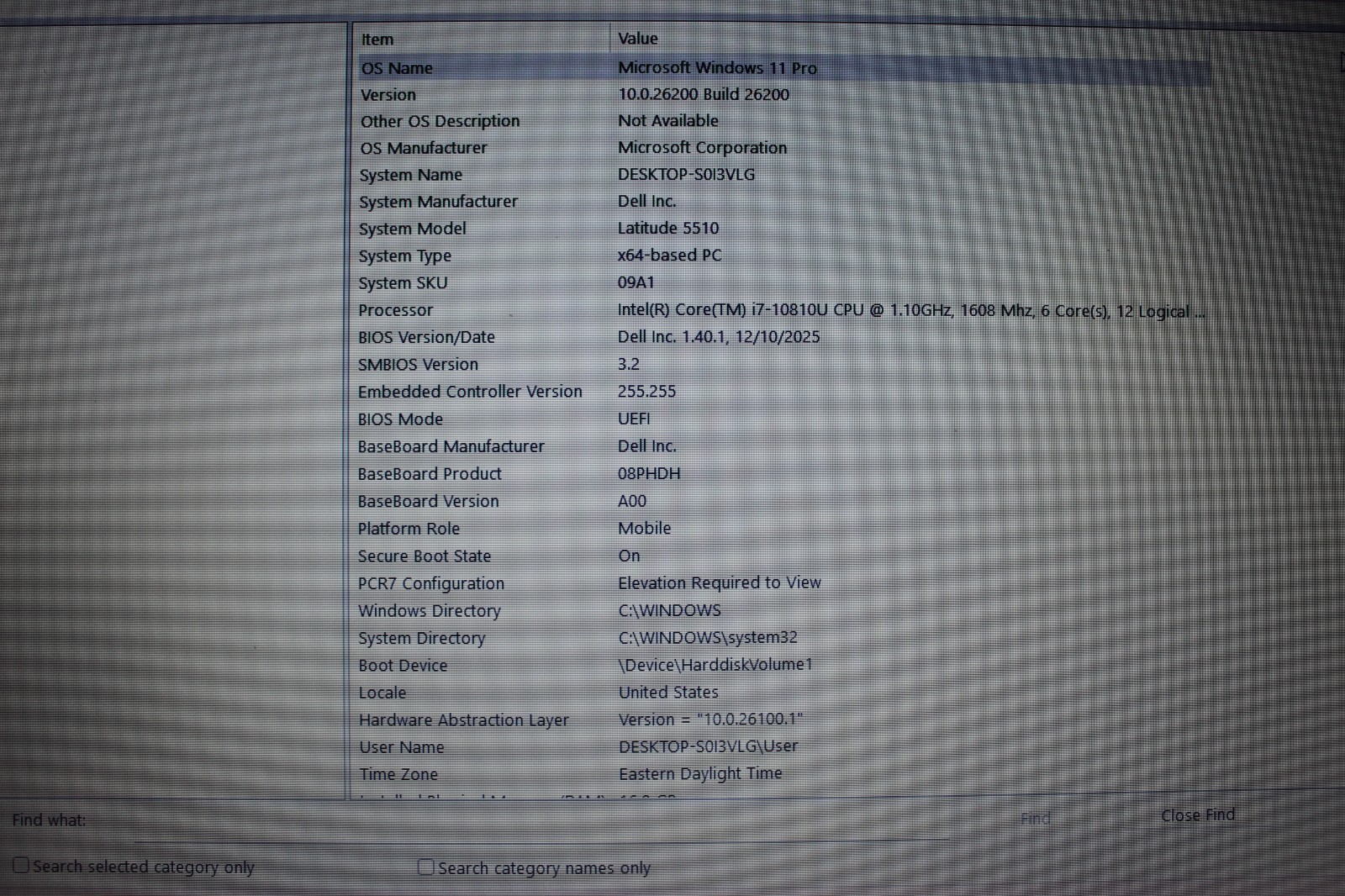This screenshot has height=896, width=1345.
Task: Select the System Name row
Action: 783,175
